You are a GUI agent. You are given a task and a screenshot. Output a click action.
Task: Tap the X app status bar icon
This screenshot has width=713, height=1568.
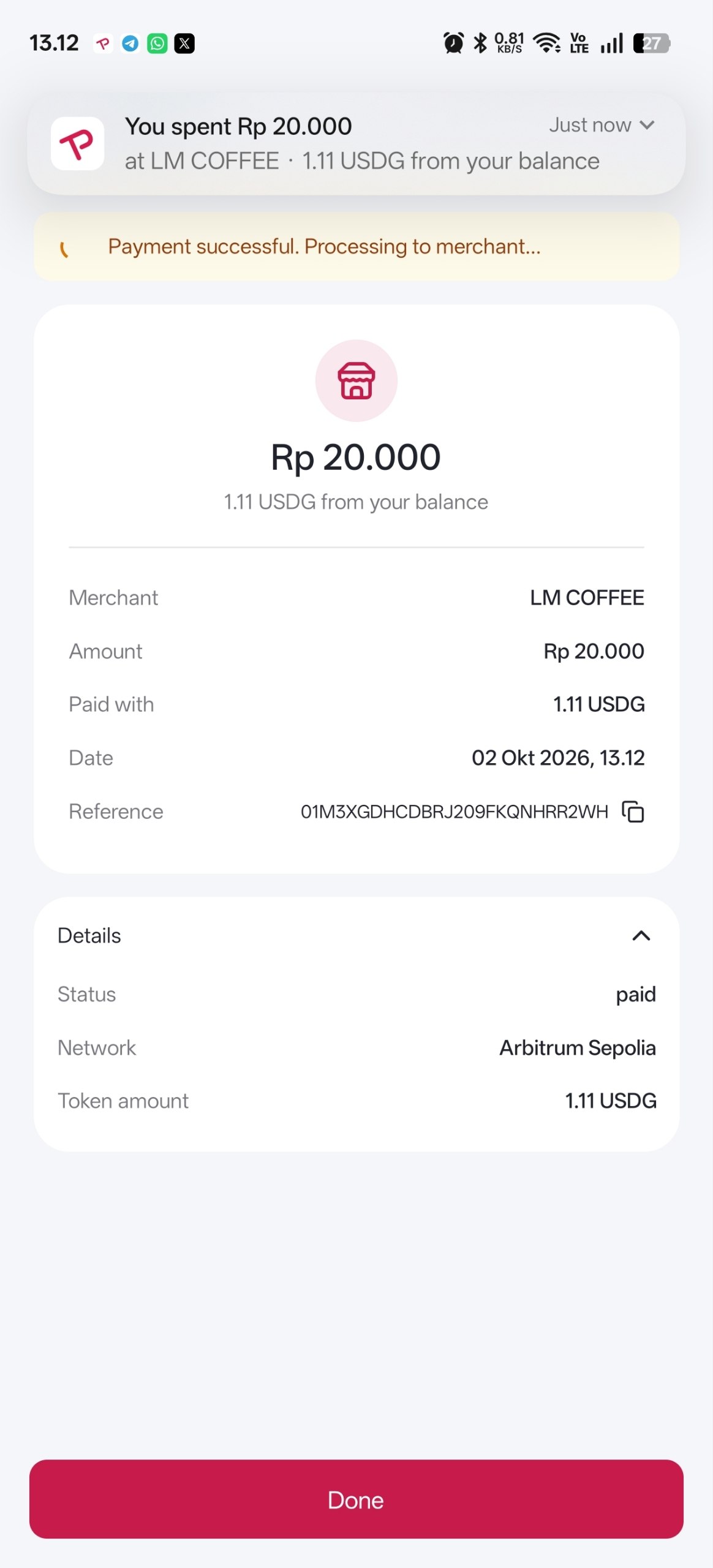tap(184, 43)
